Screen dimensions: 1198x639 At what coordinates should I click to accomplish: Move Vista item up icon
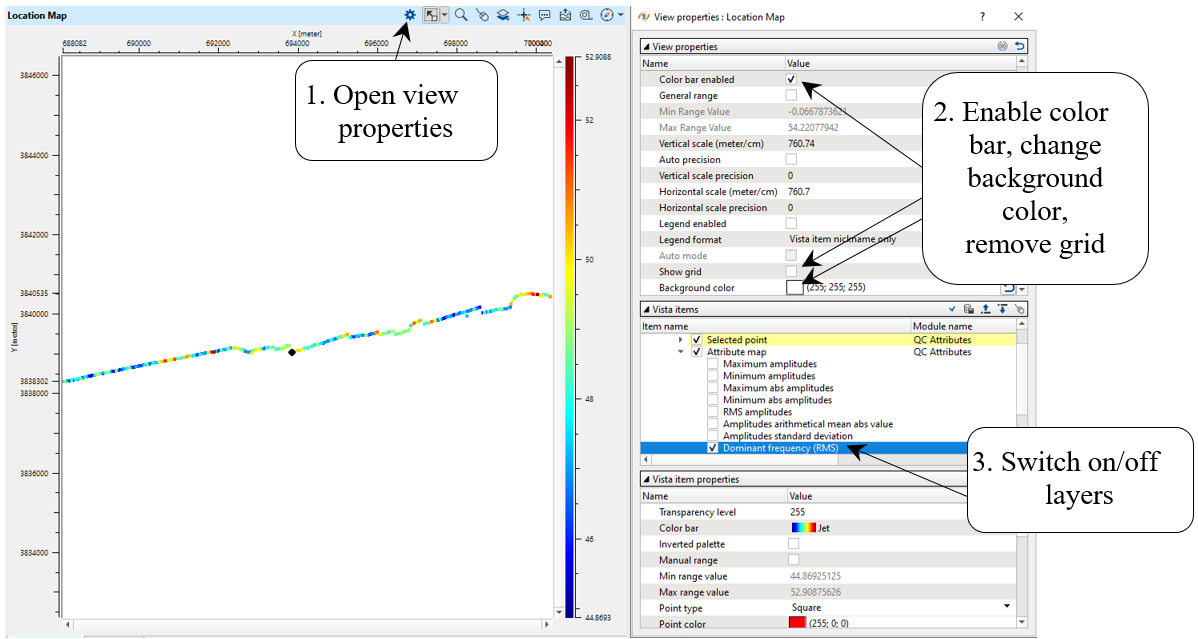[985, 310]
